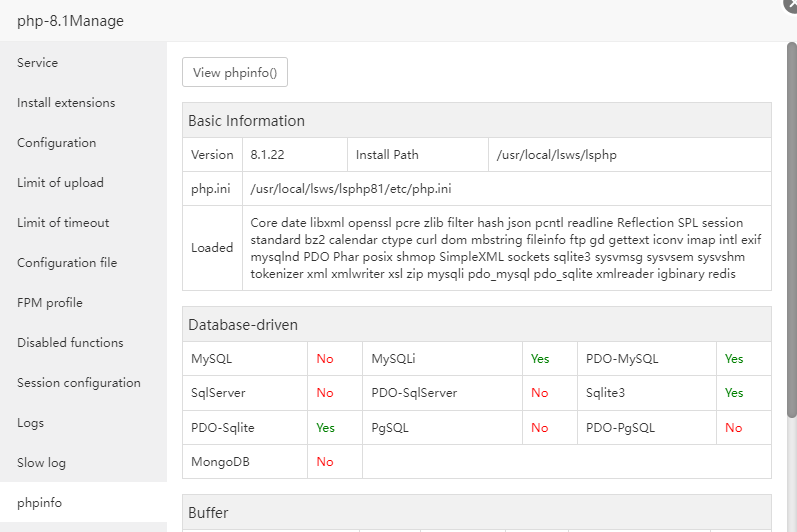This screenshot has width=797, height=532.
Task: Open the Logs tab
Action: point(31,423)
